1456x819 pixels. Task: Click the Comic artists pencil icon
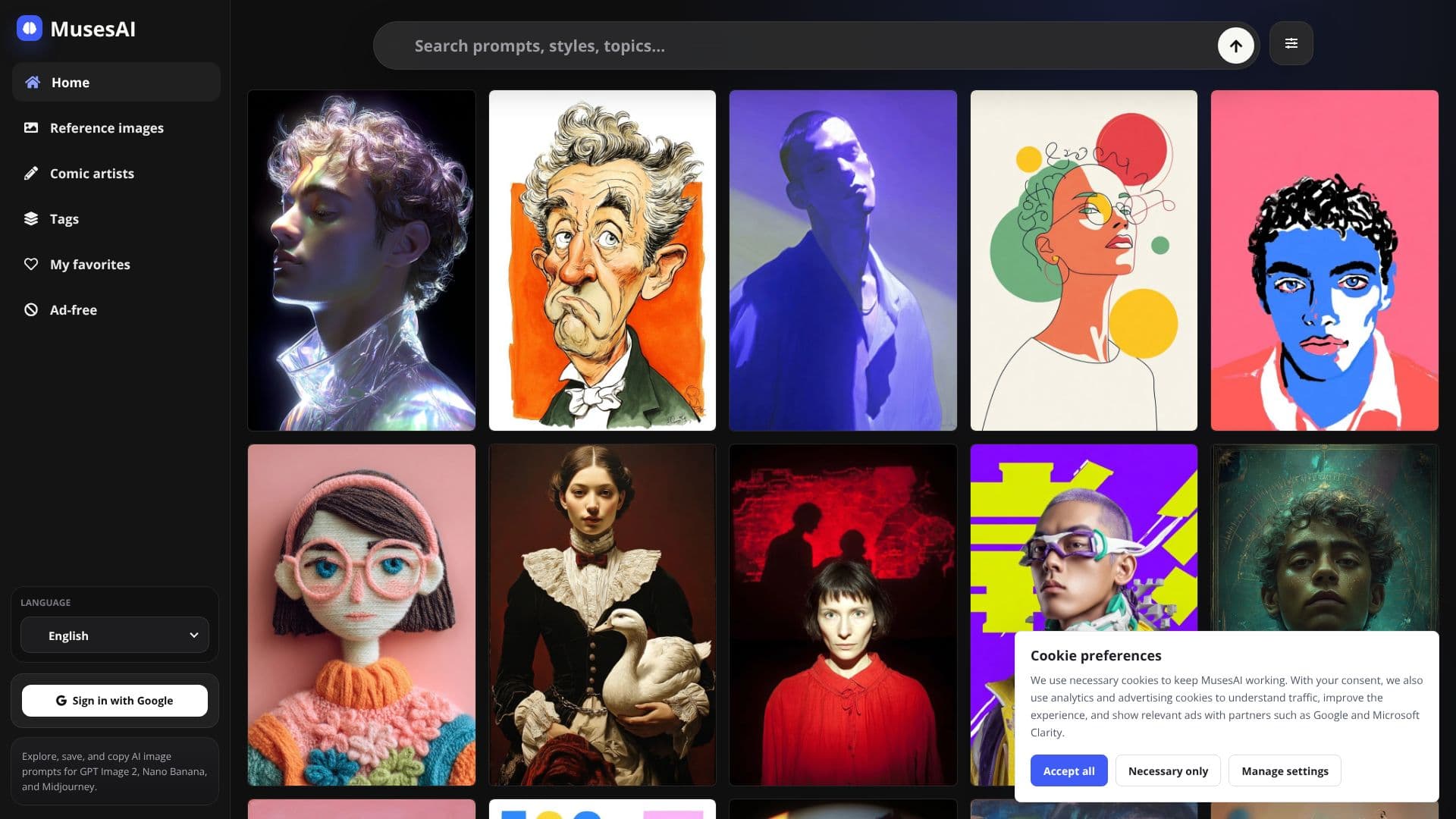[x=31, y=173]
